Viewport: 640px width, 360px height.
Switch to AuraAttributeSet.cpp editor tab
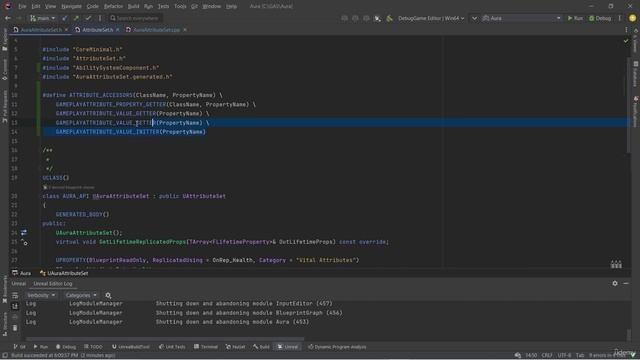(x=156, y=30)
